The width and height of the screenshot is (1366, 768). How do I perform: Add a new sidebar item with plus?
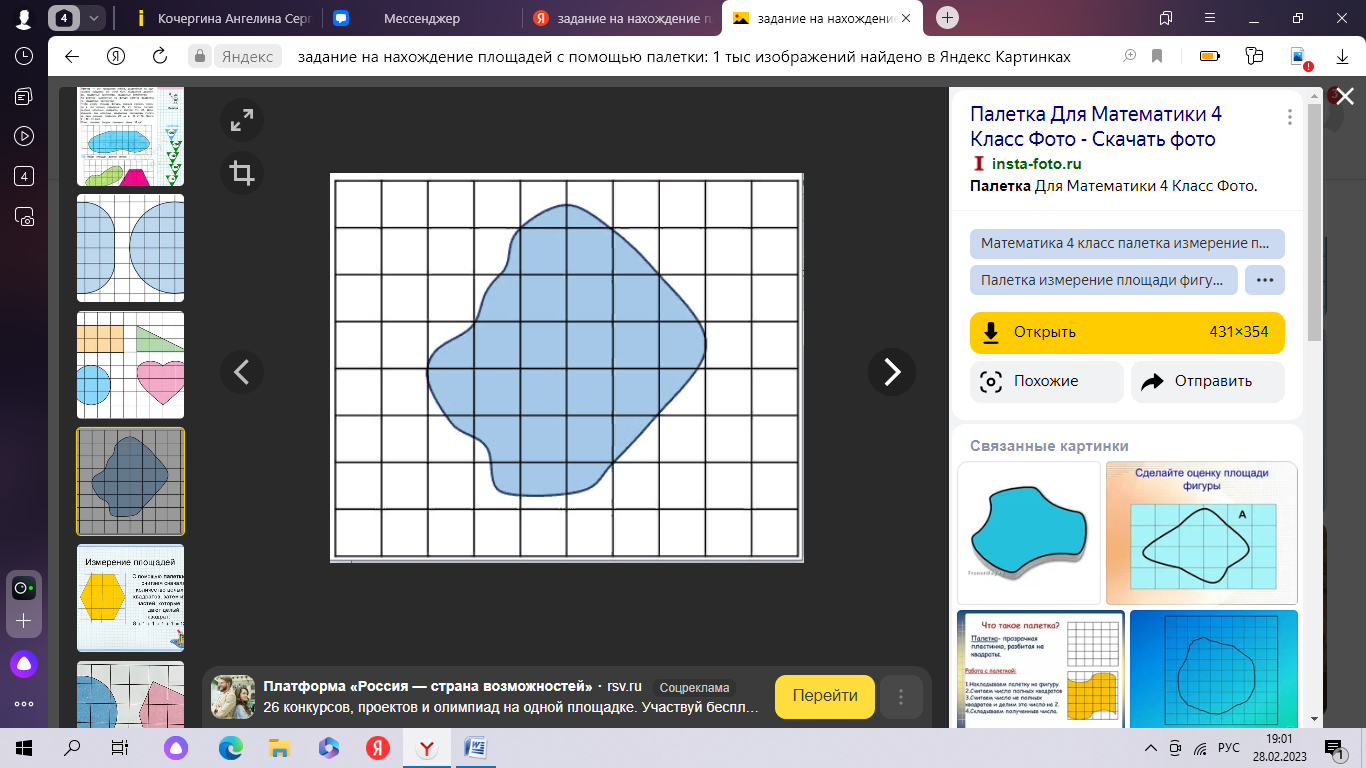[x=24, y=621]
